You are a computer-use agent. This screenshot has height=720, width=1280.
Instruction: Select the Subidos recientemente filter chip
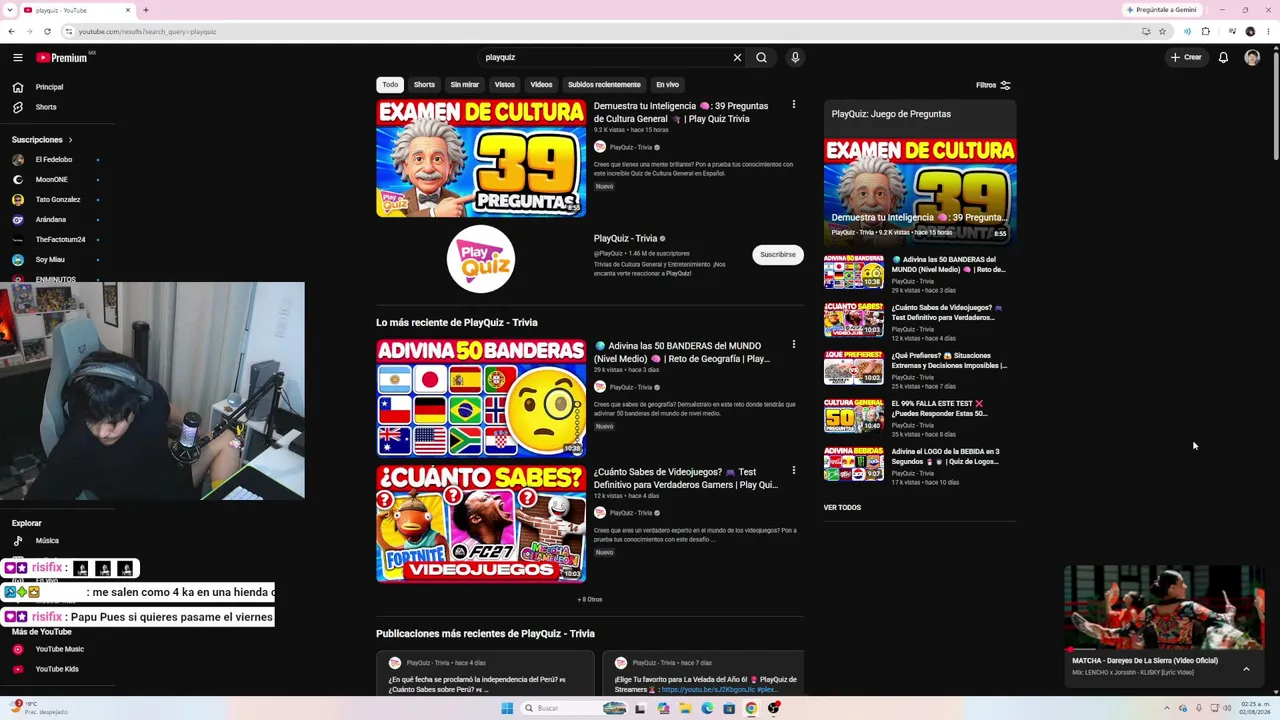[604, 85]
